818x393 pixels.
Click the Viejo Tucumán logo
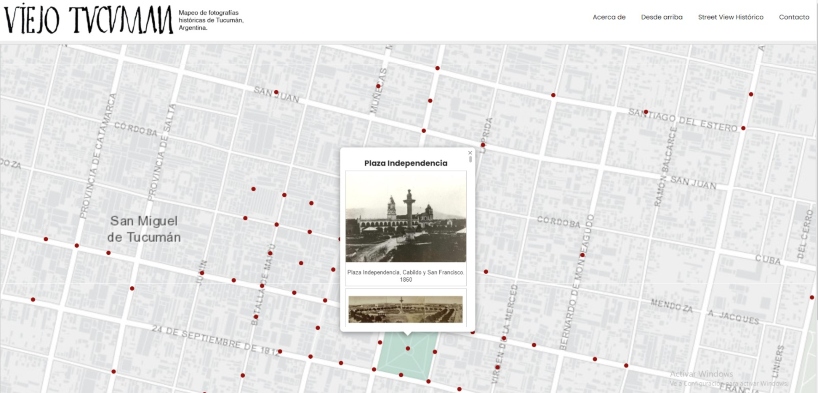(89, 20)
